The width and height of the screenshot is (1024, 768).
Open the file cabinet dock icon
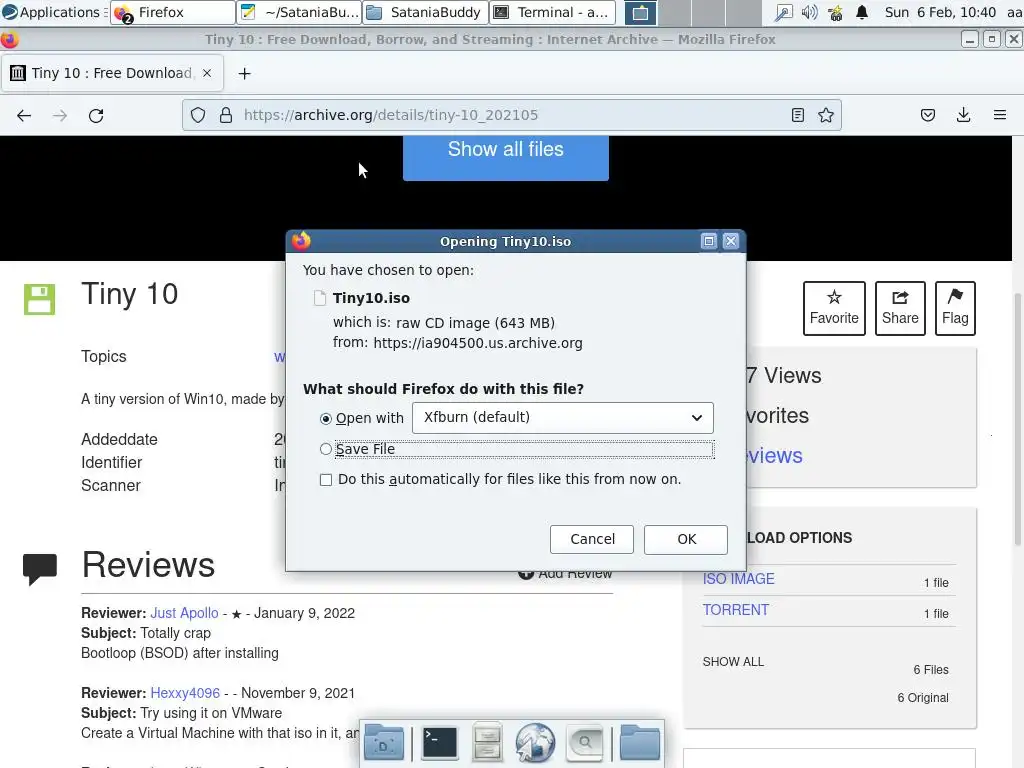coord(487,743)
